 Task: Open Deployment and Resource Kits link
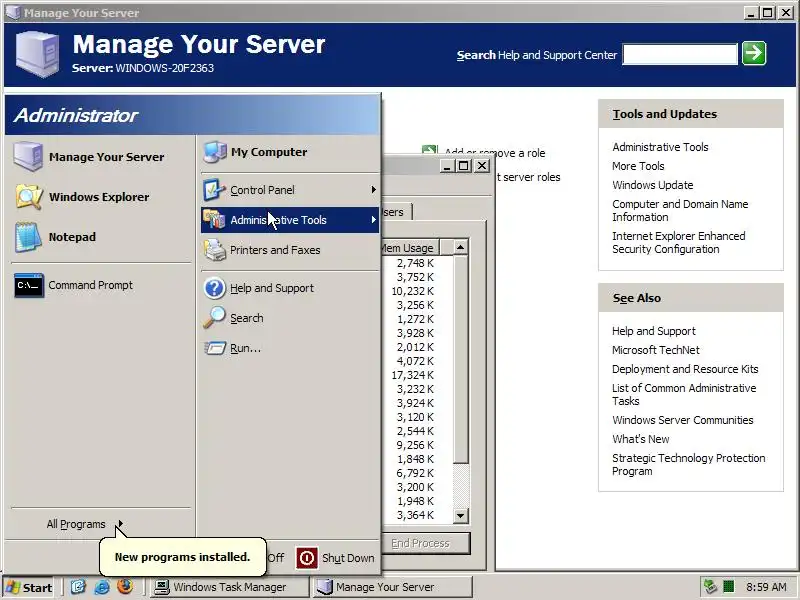(x=685, y=369)
